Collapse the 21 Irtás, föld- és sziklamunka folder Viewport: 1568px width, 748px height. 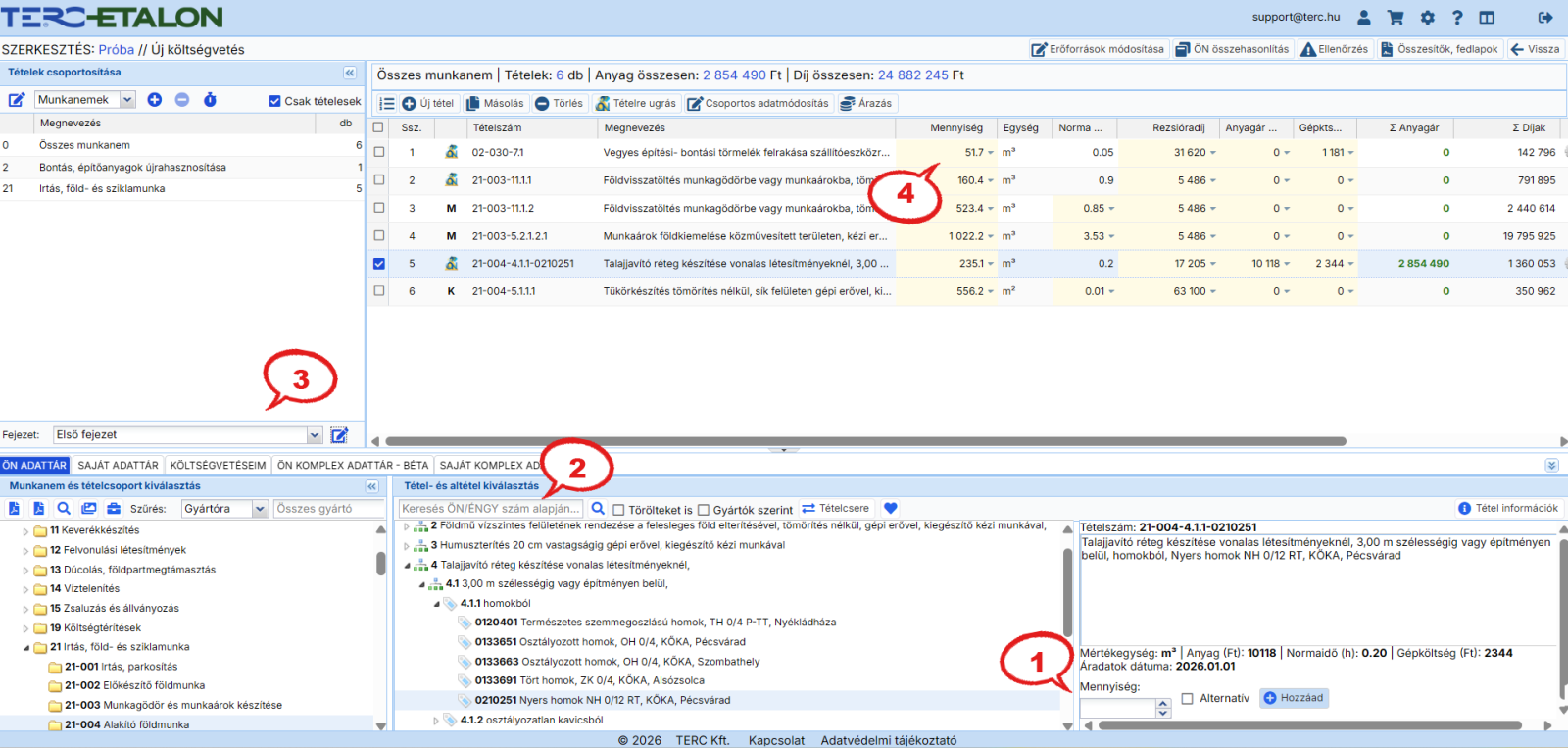(x=26, y=648)
